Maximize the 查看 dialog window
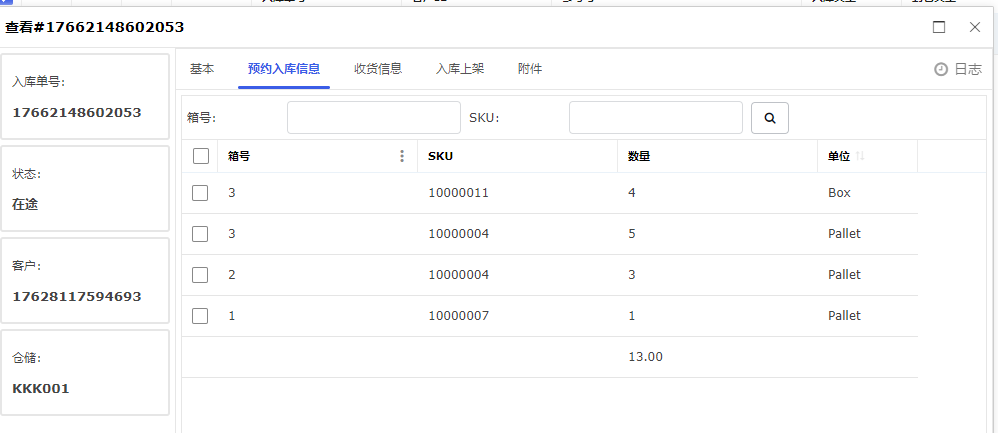 [x=939, y=27]
